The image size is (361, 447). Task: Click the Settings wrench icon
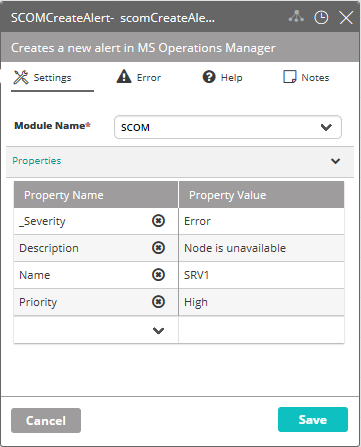point(21,77)
